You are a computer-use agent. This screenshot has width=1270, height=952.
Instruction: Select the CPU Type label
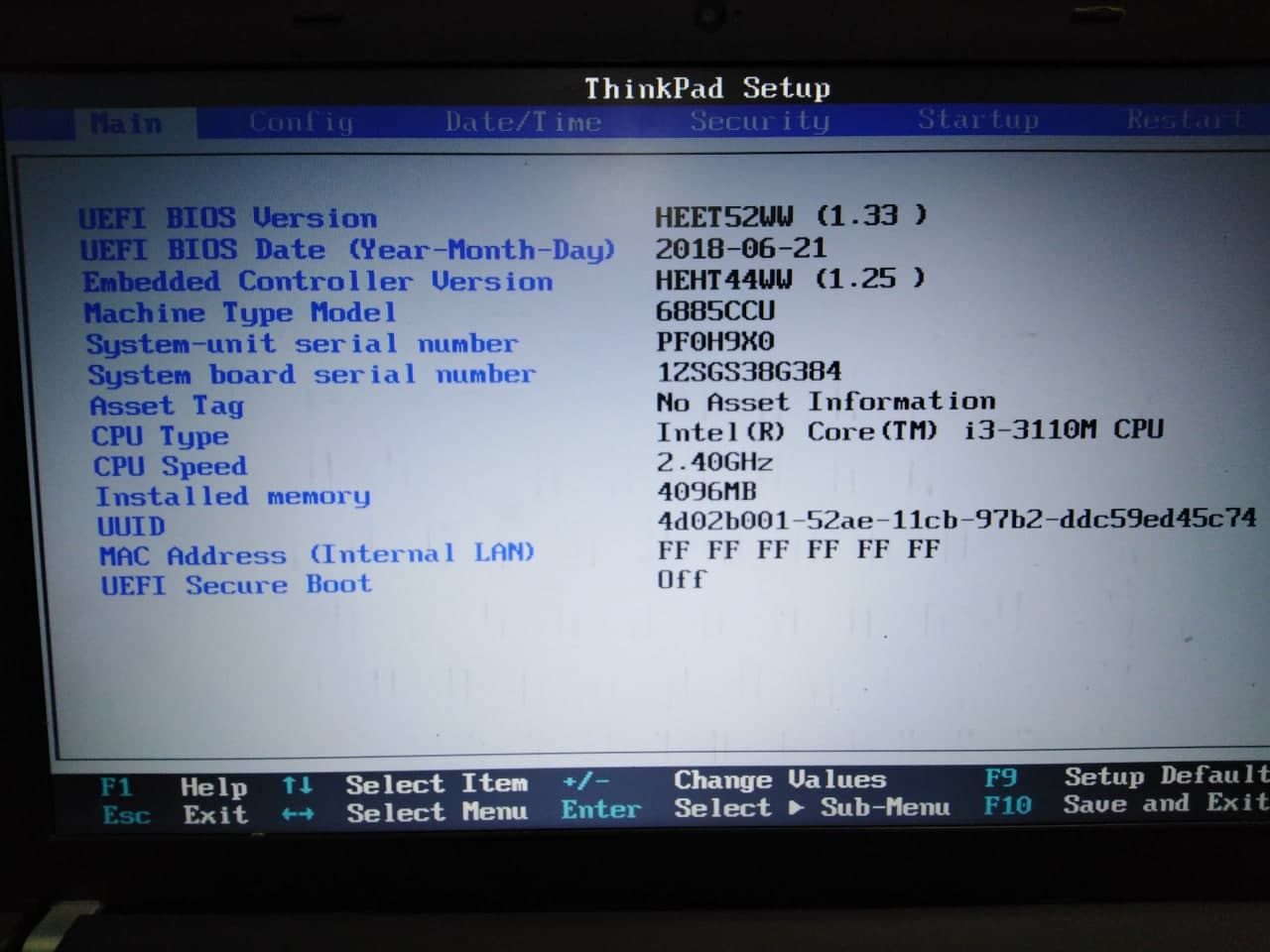tap(160, 436)
